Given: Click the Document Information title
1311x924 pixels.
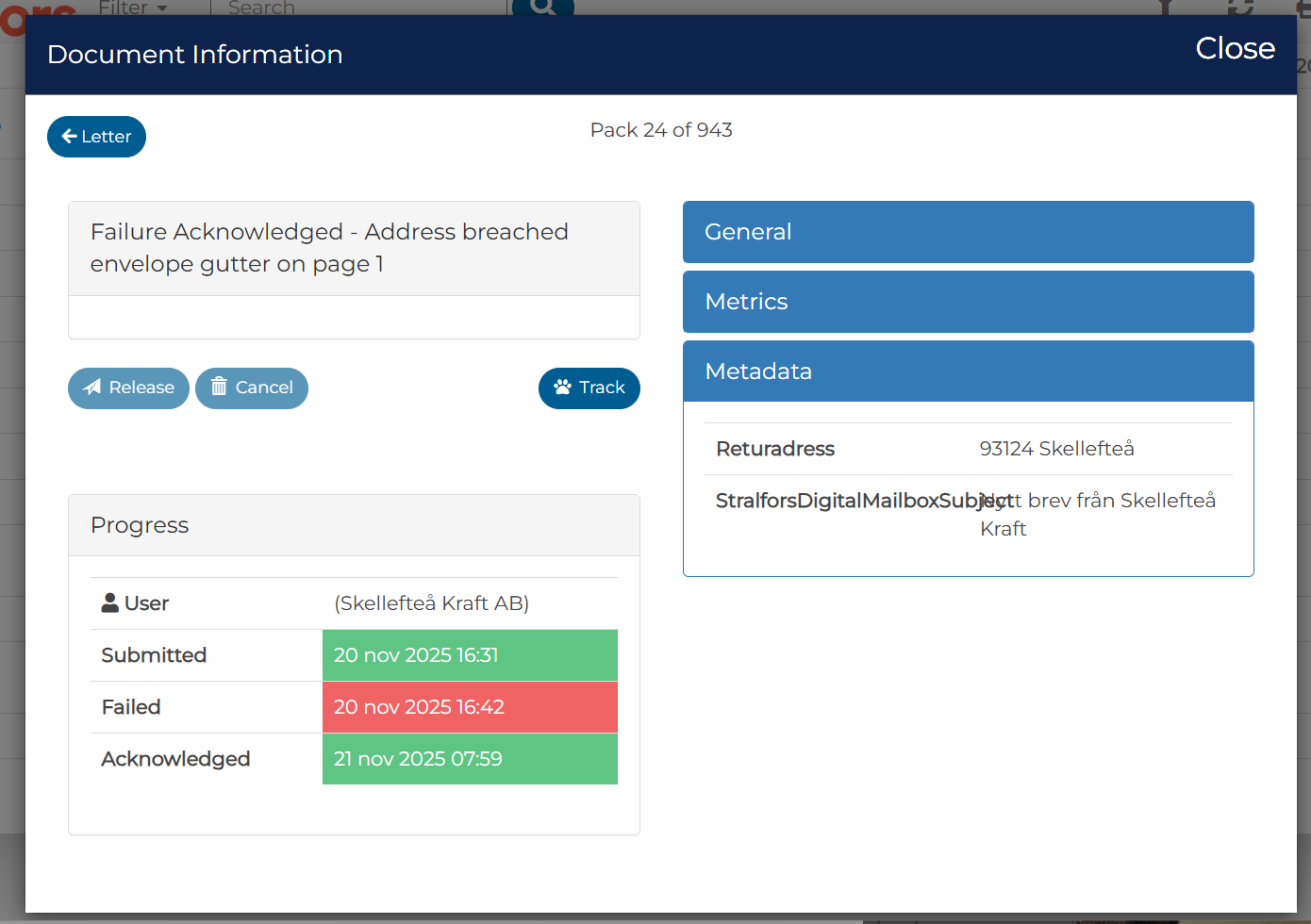Looking at the screenshot, I should tap(195, 55).
